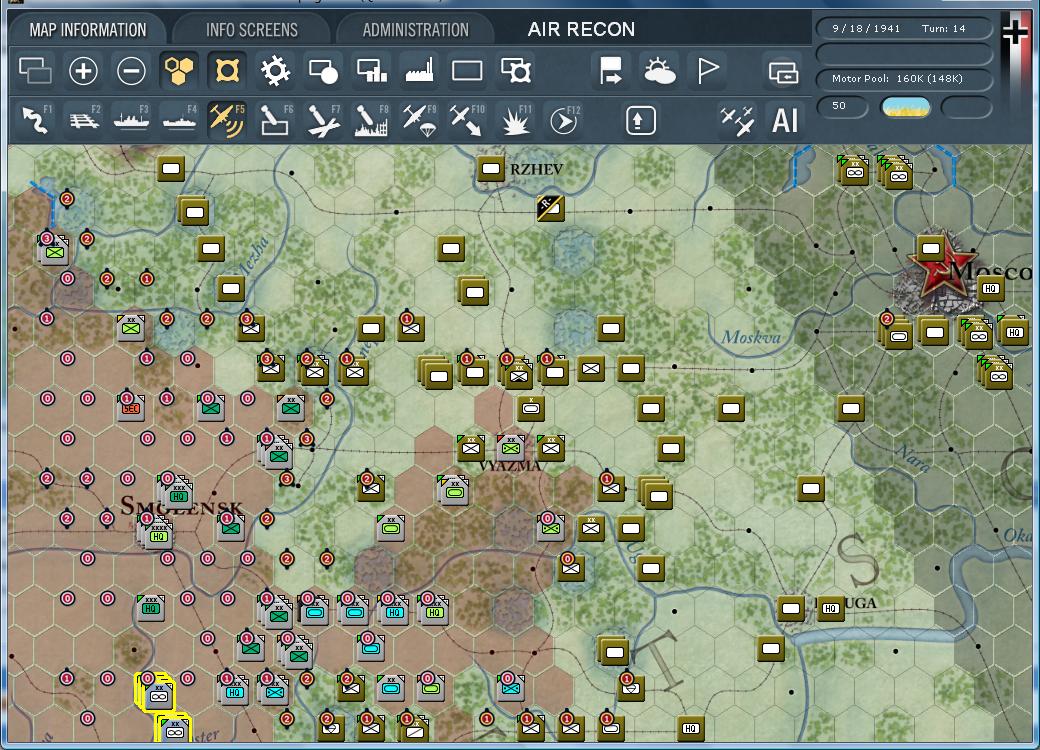Click the F11 explosion attack icon
The image size is (1040, 750).
pos(515,120)
